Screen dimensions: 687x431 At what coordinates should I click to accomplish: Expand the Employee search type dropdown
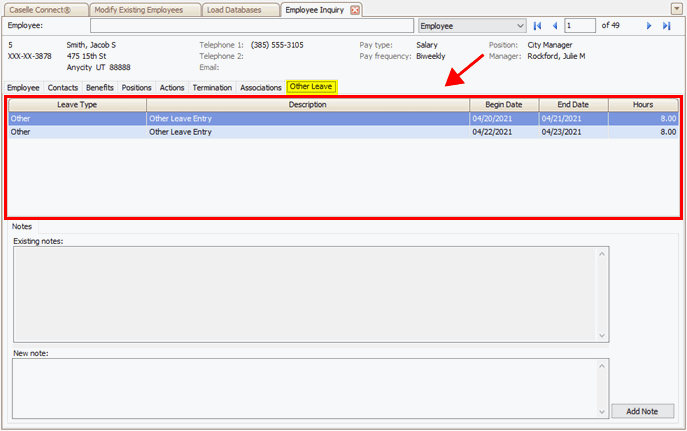pyautogui.click(x=519, y=25)
